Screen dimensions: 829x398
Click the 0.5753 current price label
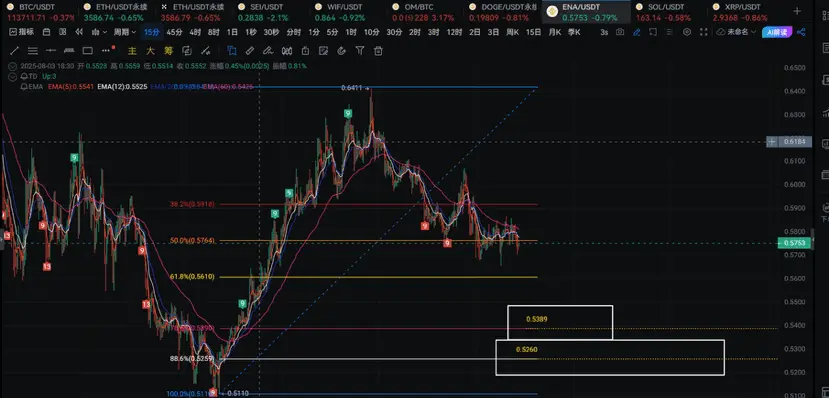coord(794,243)
